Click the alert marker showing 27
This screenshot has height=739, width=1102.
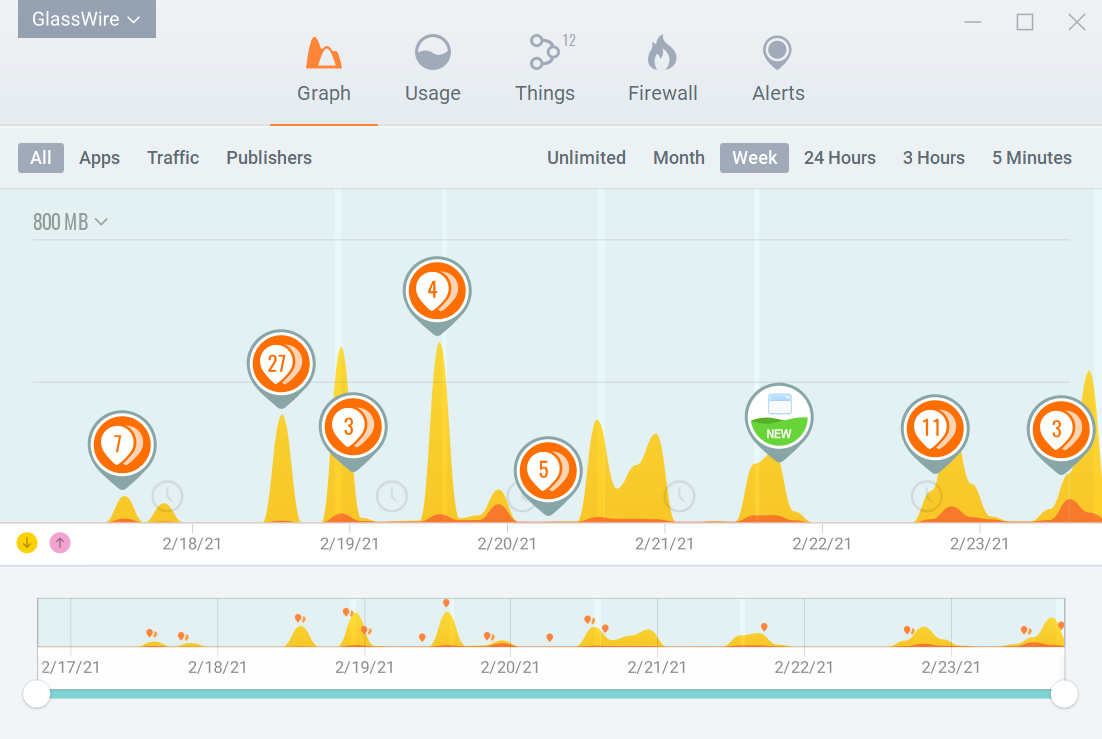pyautogui.click(x=281, y=368)
